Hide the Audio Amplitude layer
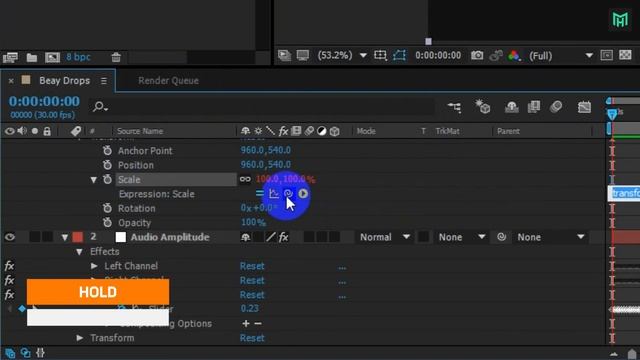Screen dimensions: 640x360 pos(10,237)
